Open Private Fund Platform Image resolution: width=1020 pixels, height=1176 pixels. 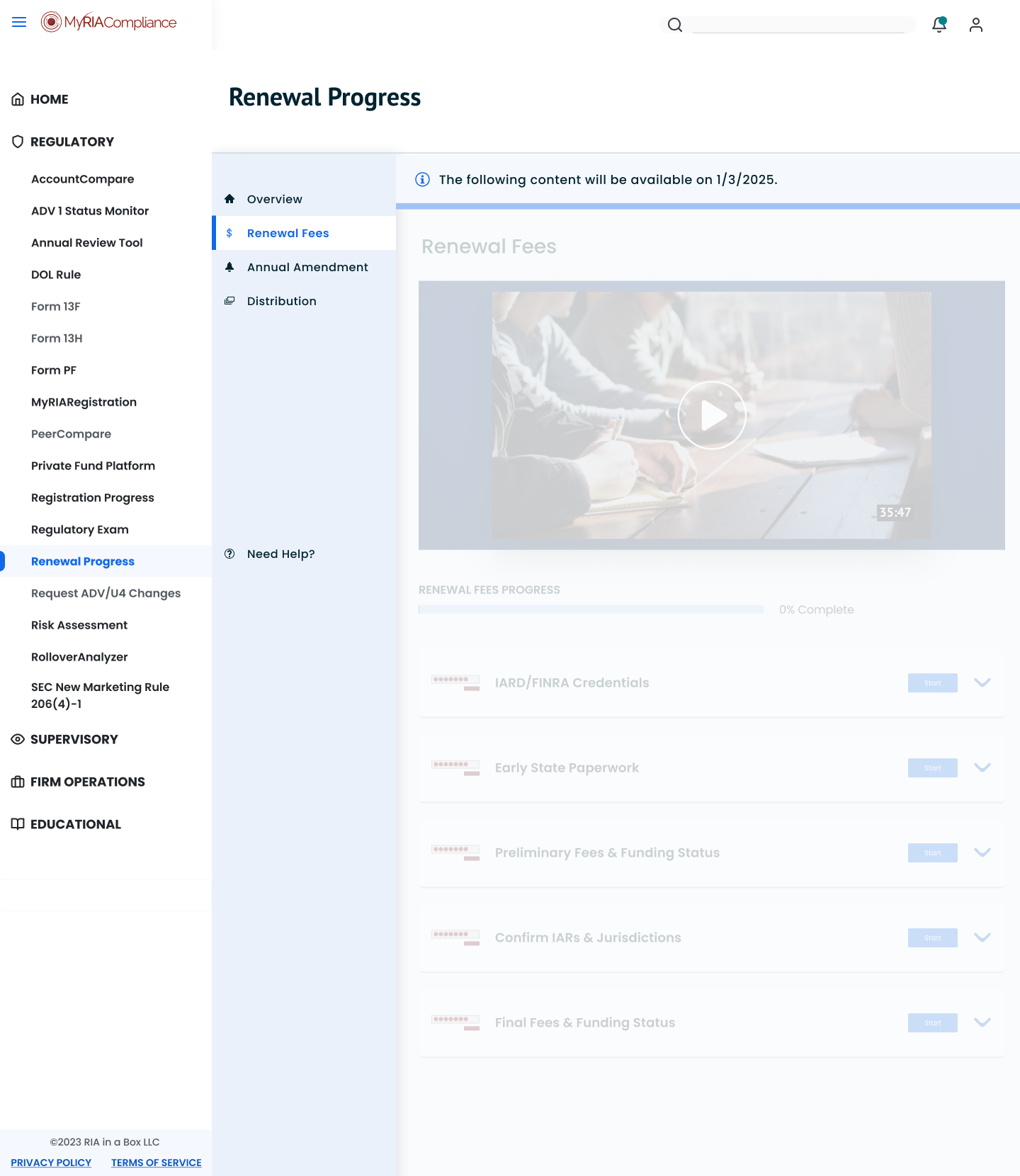(x=93, y=466)
